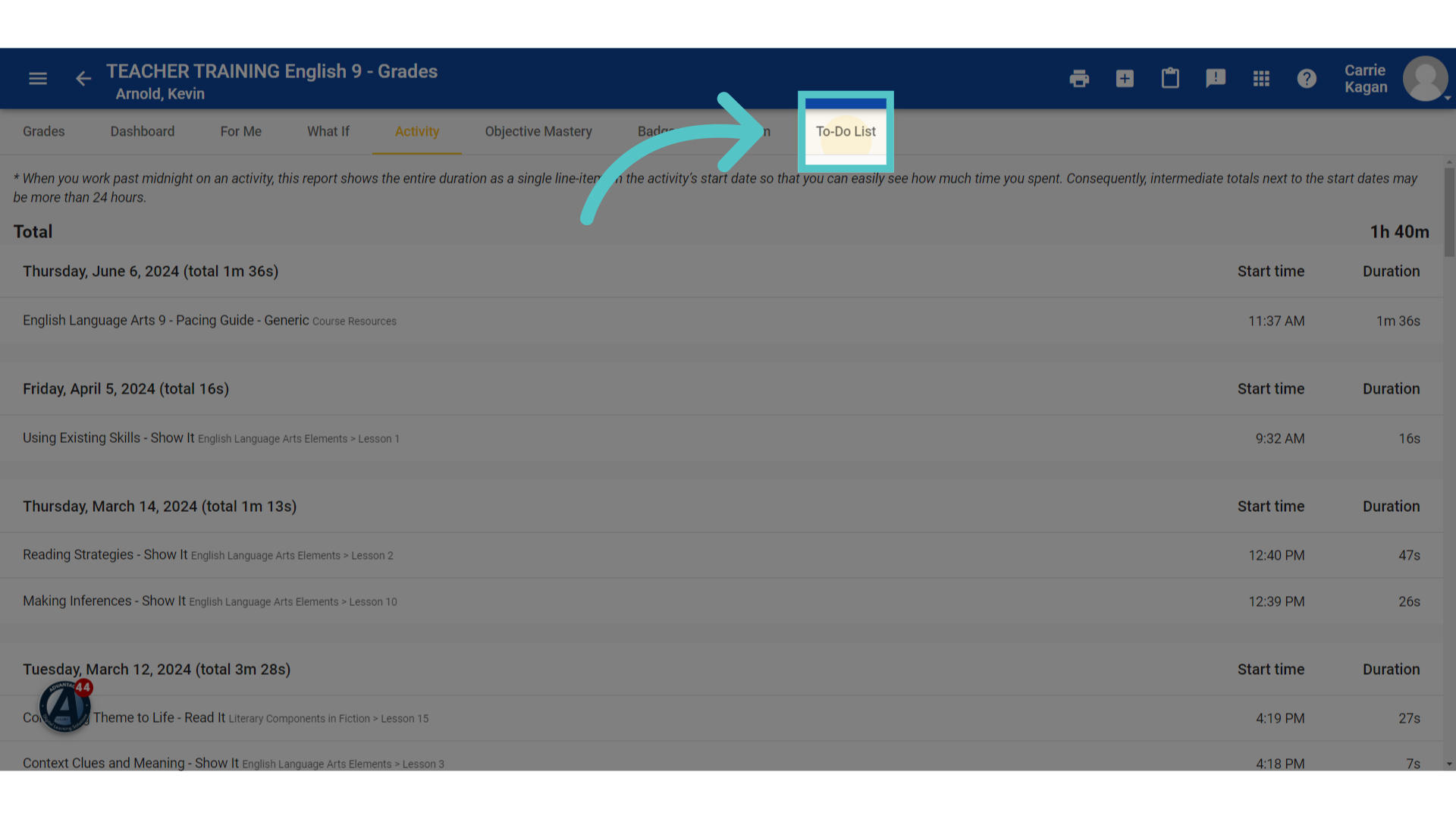Open the Objective Mastery tab
Viewport: 1456px width, 819px height.
[538, 131]
